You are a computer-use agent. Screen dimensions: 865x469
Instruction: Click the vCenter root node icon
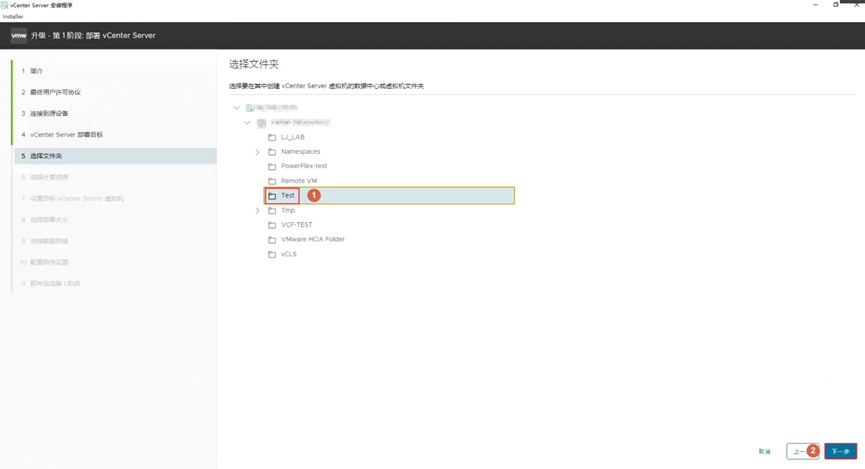coord(250,108)
